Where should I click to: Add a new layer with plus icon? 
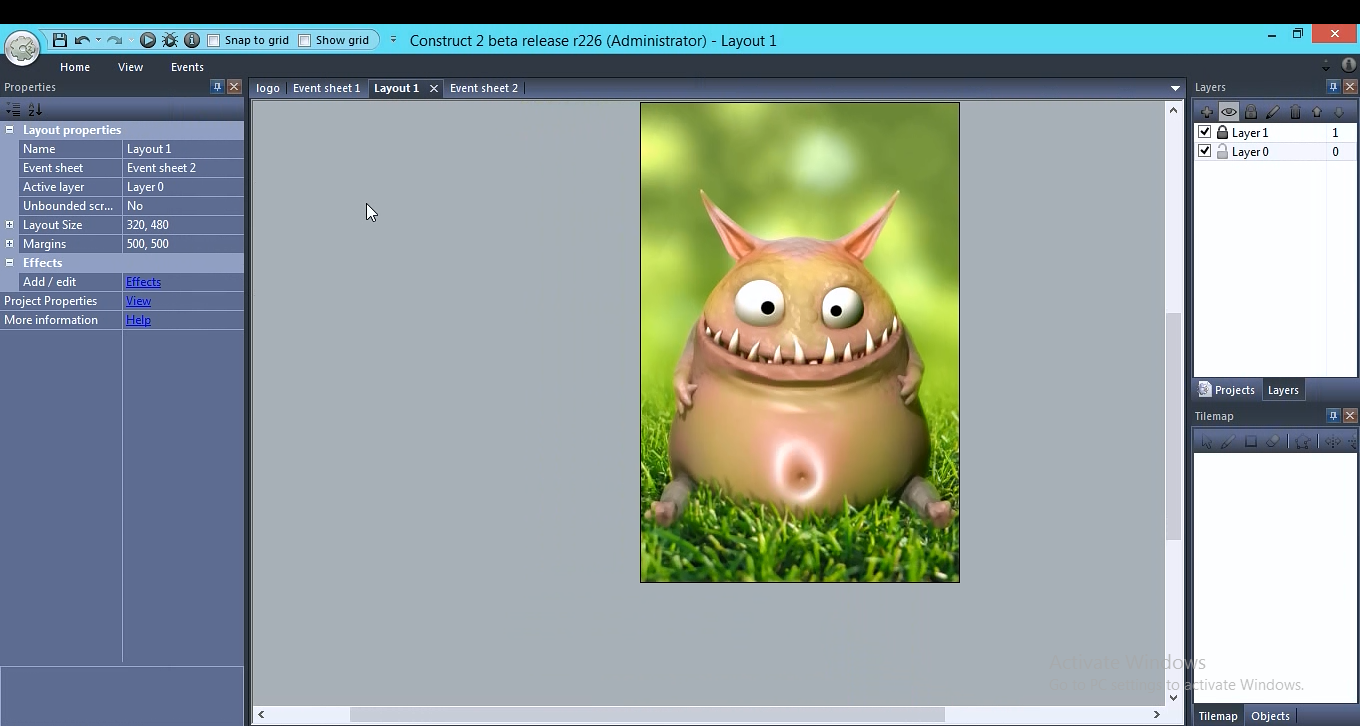(1207, 112)
